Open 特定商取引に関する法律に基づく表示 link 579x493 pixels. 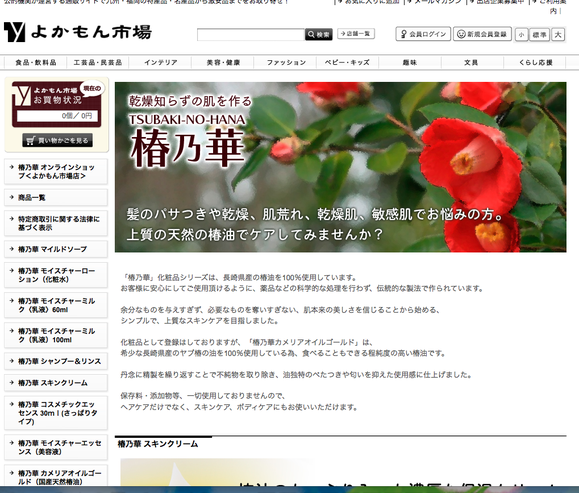(x=56, y=223)
